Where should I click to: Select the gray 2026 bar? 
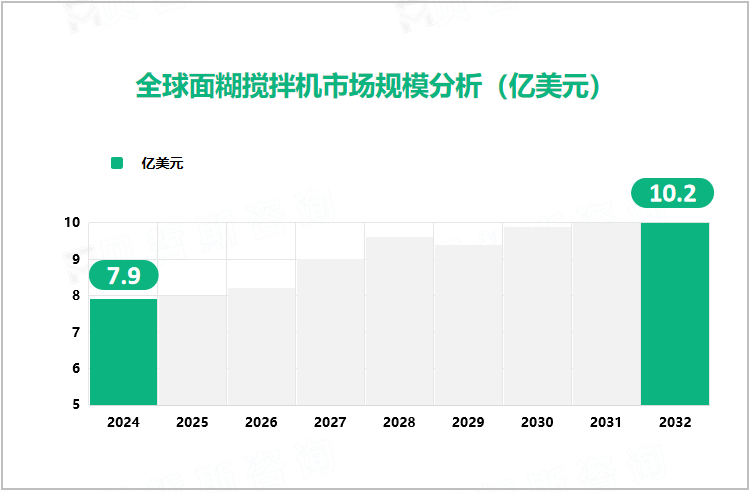261,347
